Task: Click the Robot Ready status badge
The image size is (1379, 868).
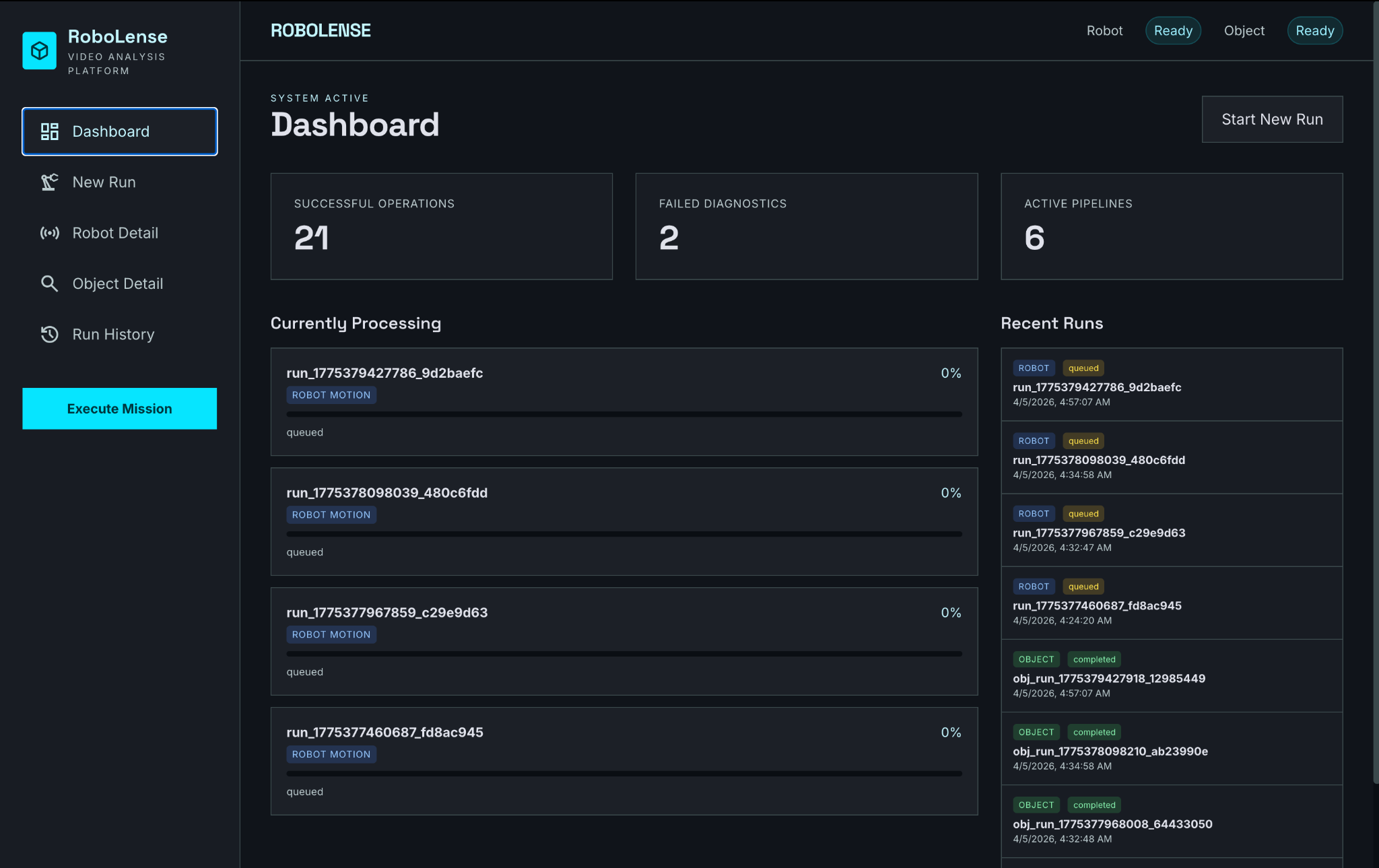Action: (x=1173, y=31)
